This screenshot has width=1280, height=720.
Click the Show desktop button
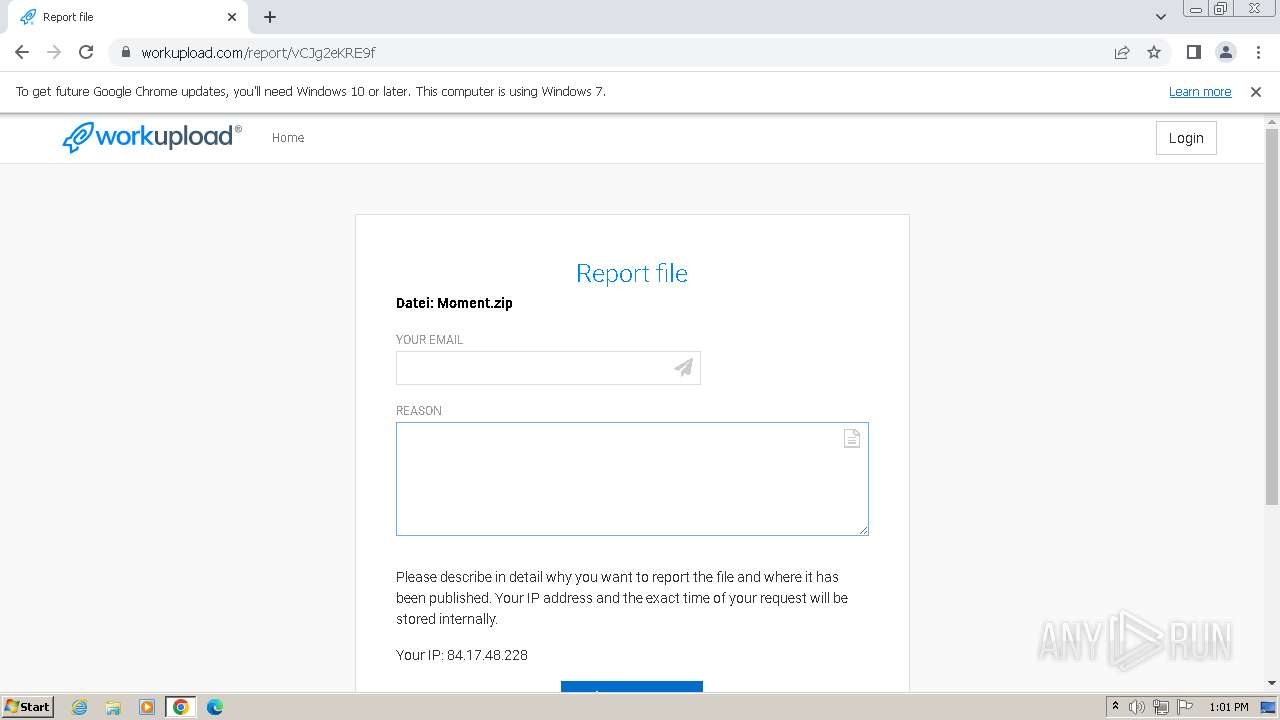[1269, 707]
